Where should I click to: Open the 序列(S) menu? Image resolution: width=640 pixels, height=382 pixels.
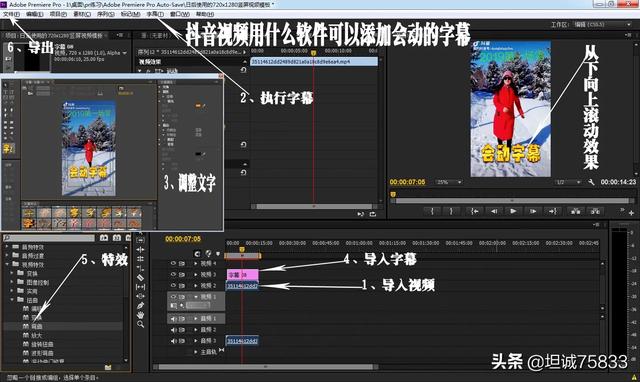[x=106, y=14]
